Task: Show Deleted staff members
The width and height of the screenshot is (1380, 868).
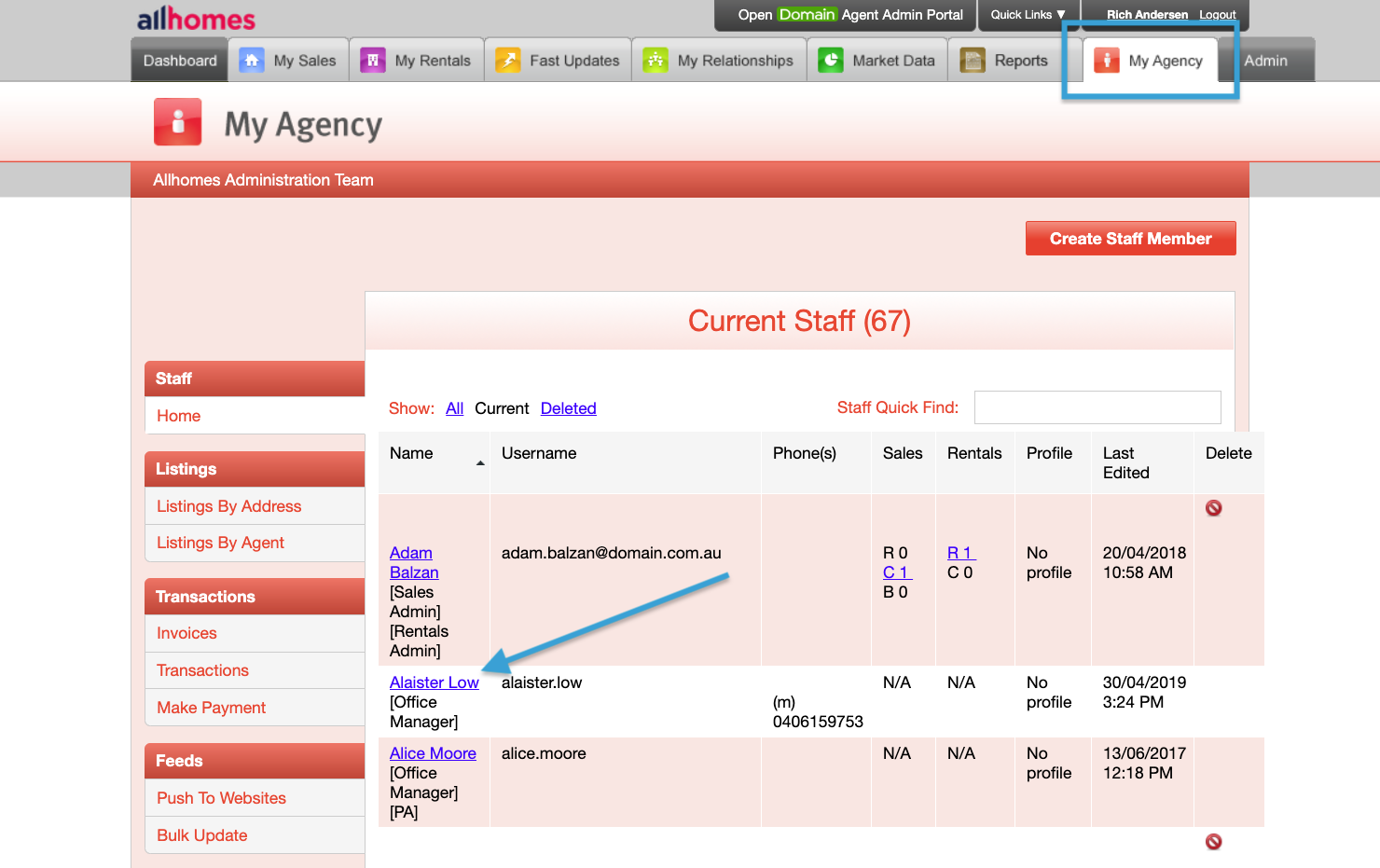Action: tap(568, 407)
